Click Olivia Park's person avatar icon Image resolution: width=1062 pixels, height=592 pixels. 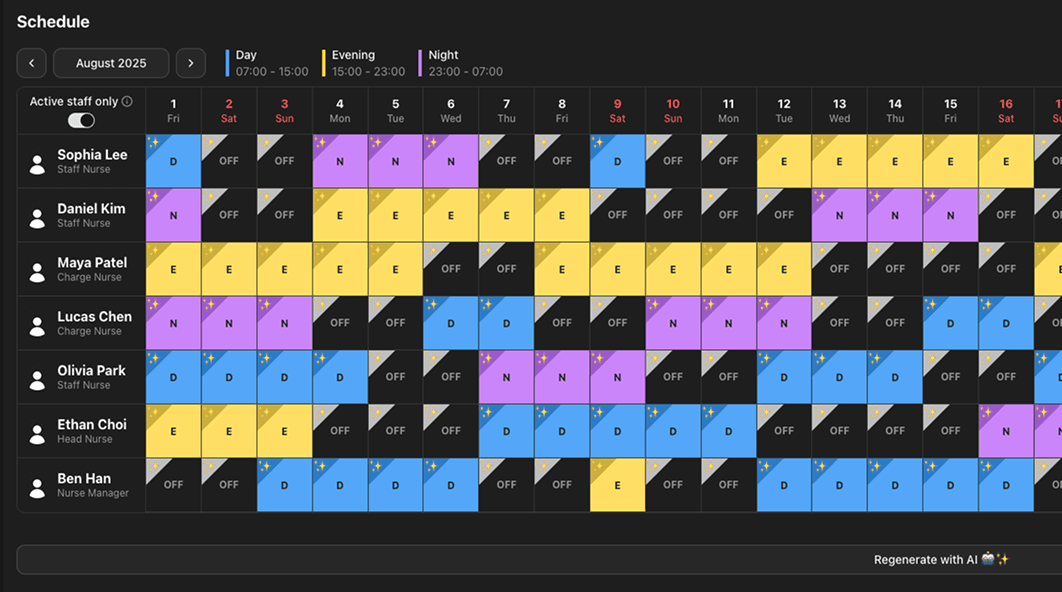[x=38, y=378]
